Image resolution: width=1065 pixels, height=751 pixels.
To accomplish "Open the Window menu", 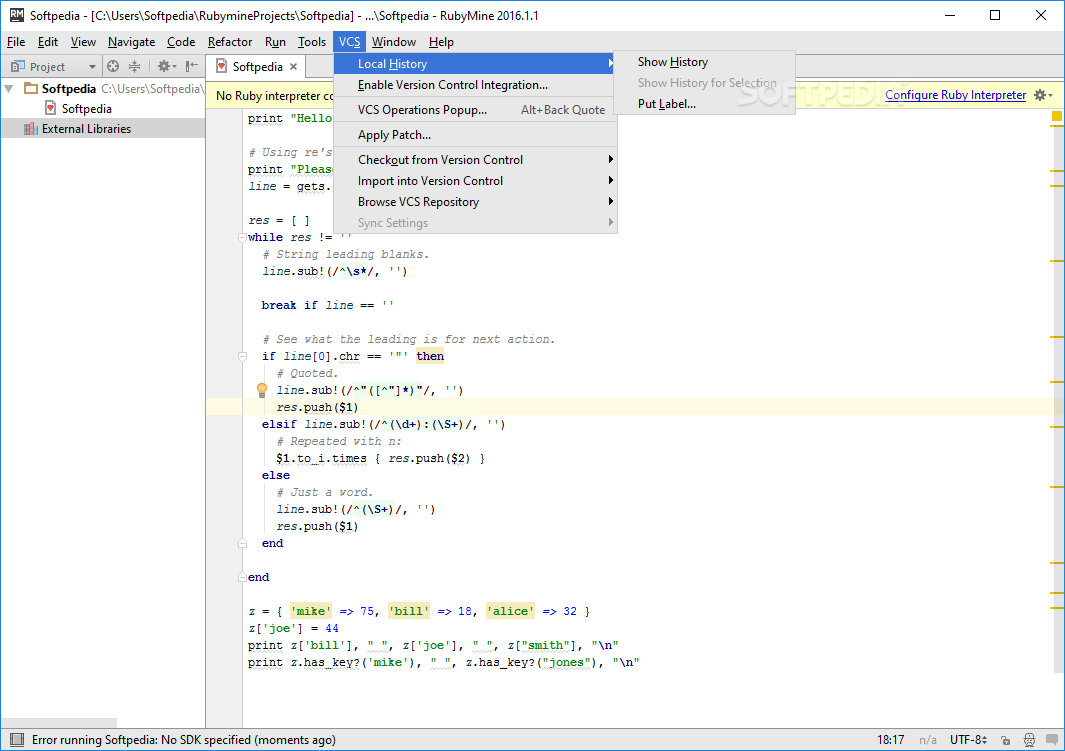I will [393, 42].
